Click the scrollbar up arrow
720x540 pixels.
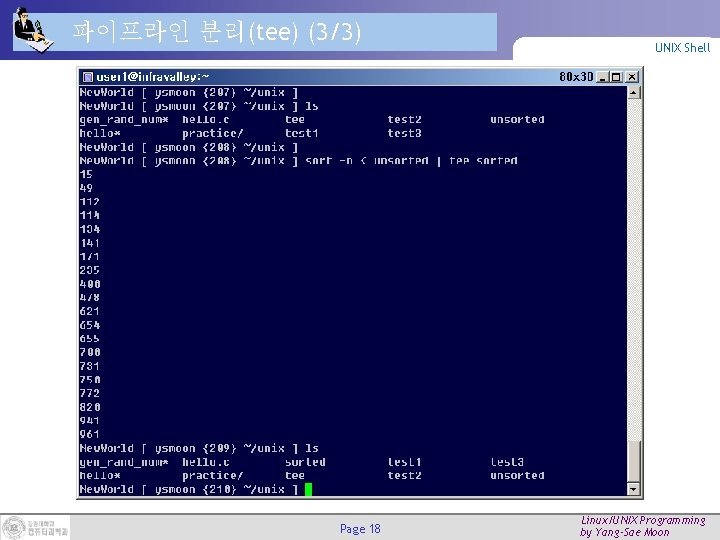[633, 93]
